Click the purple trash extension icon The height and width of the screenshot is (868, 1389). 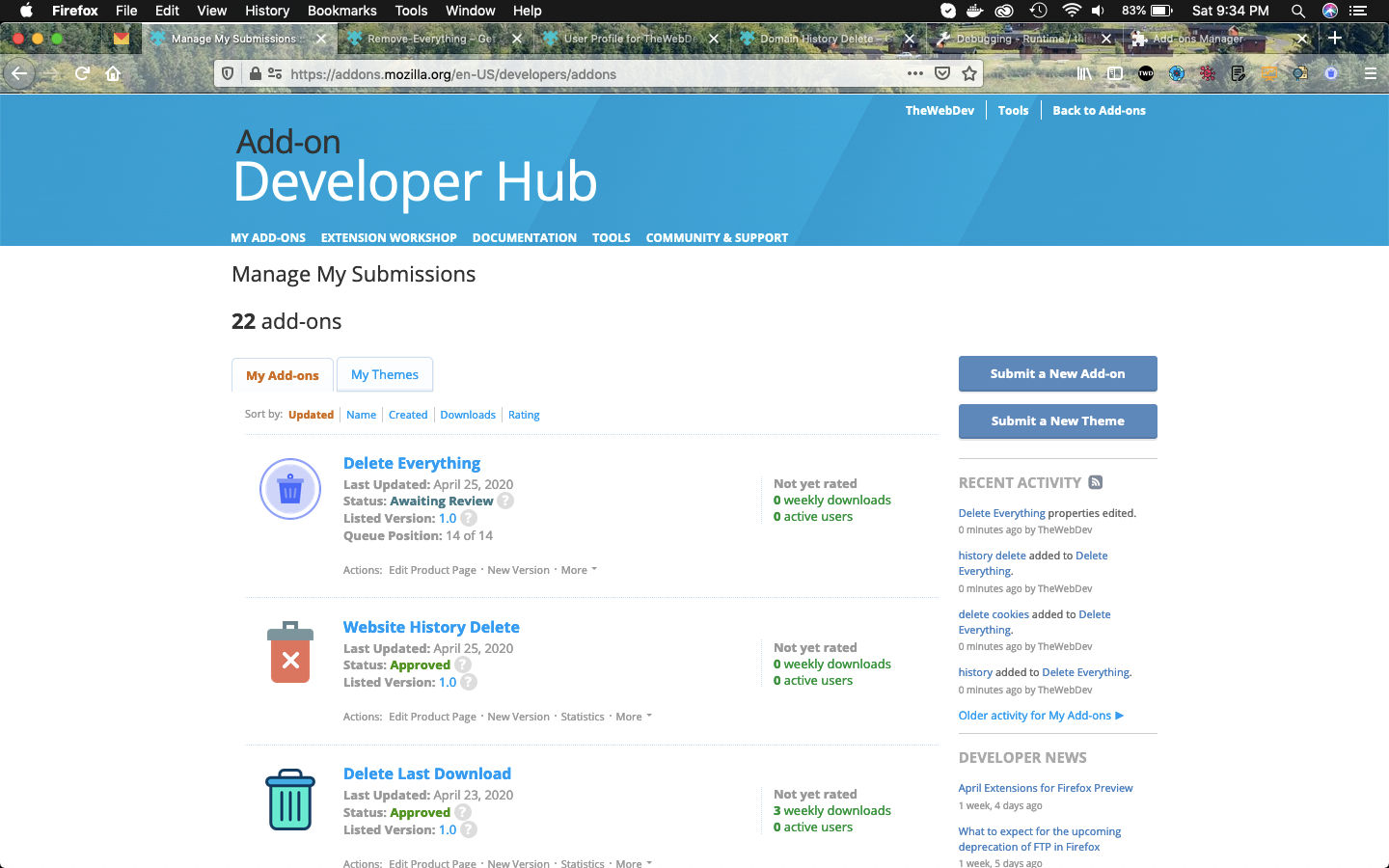coord(1331,73)
